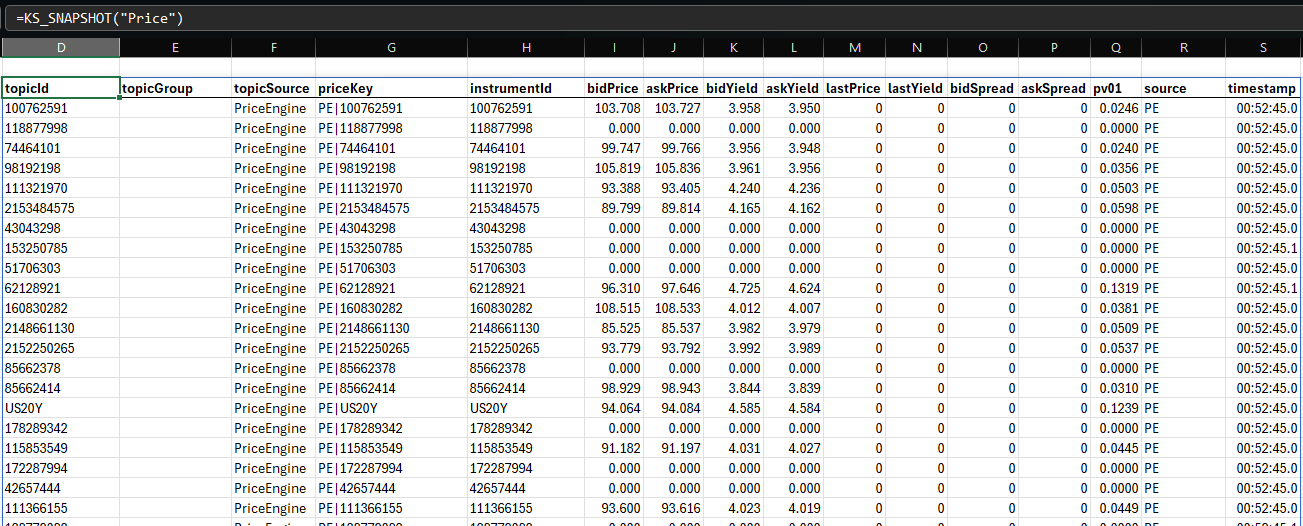Click the bidPrice value 108.515

click(x=613, y=308)
